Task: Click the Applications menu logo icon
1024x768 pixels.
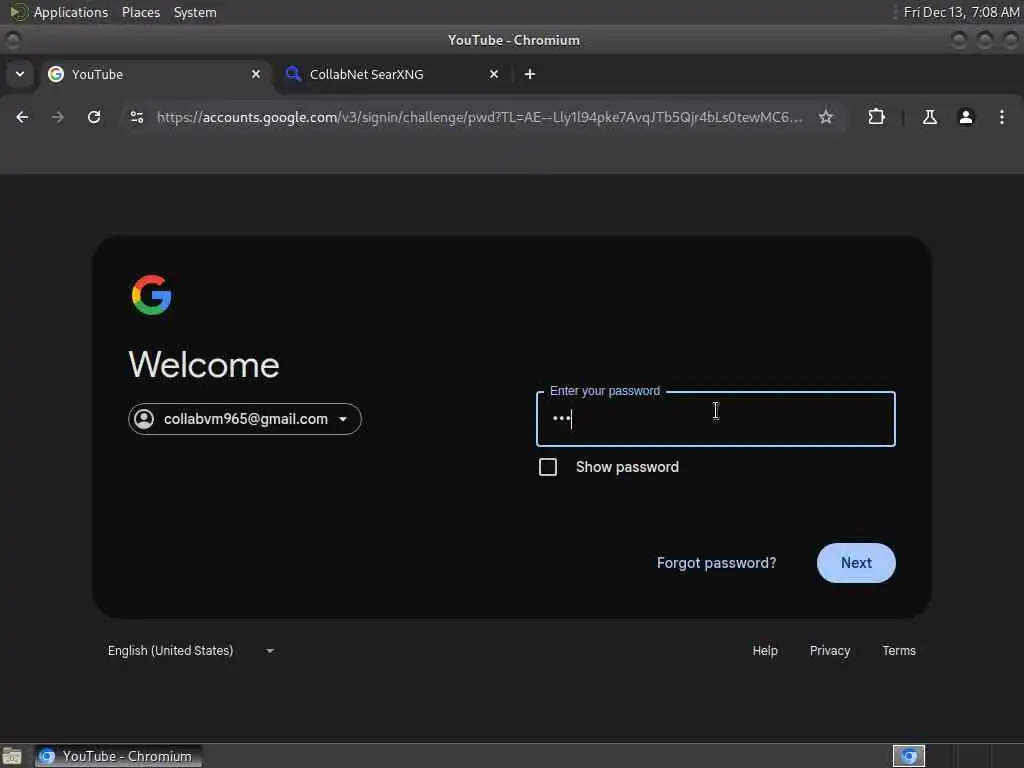Action: [18, 12]
